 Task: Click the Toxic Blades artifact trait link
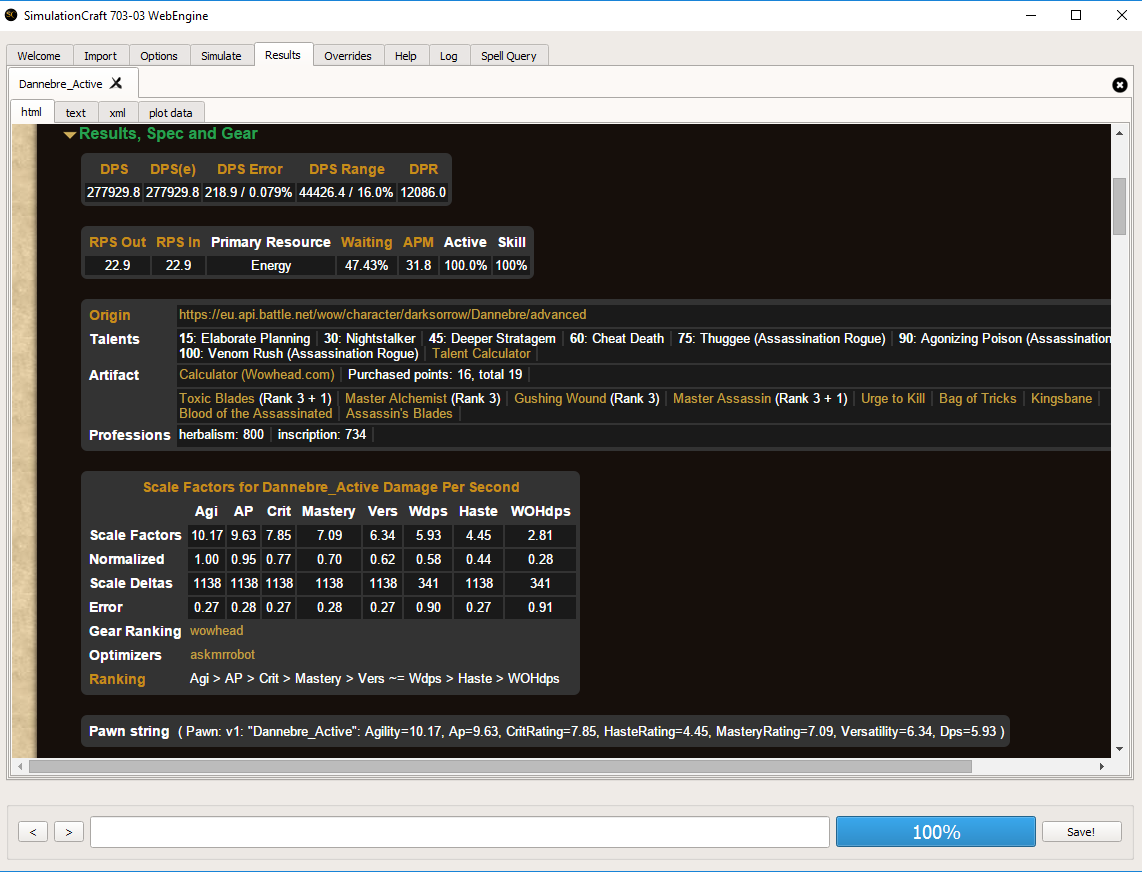(x=216, y=399)
